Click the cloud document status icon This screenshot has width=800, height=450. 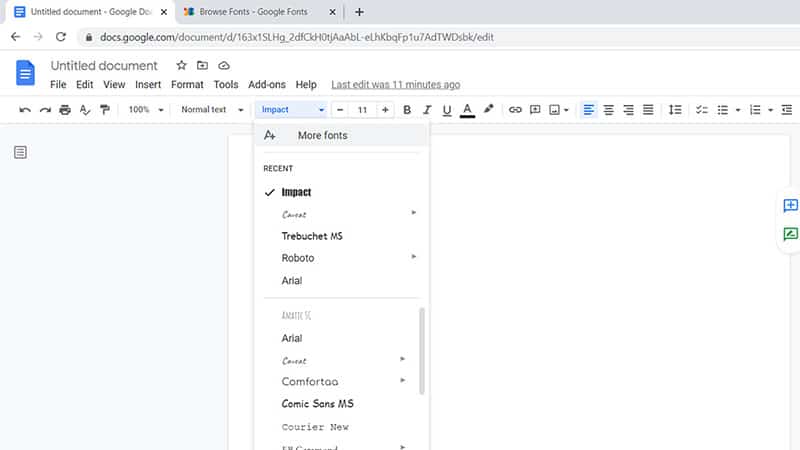[224, 66]
